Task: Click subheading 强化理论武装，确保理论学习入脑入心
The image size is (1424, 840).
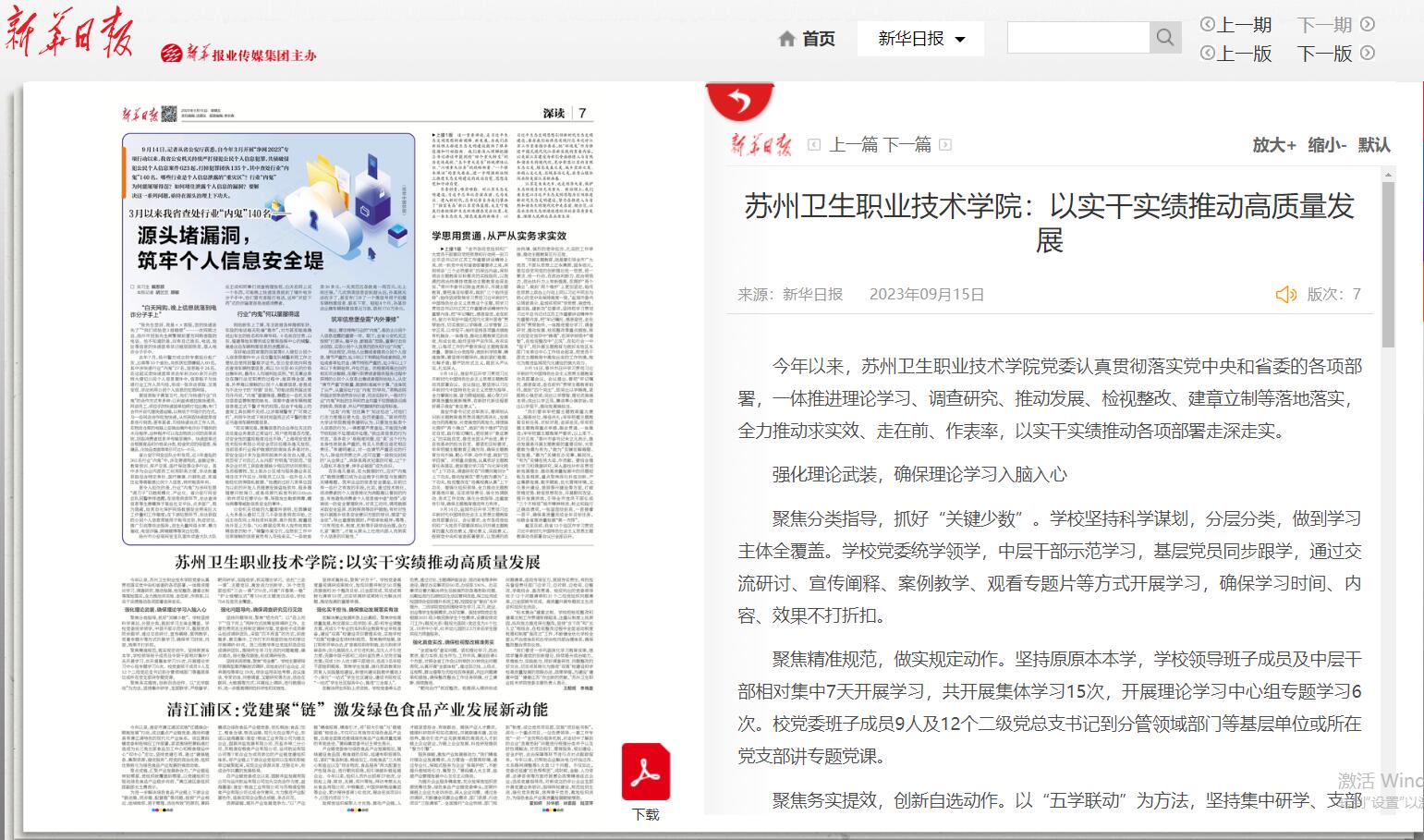Action: (919, 474)
